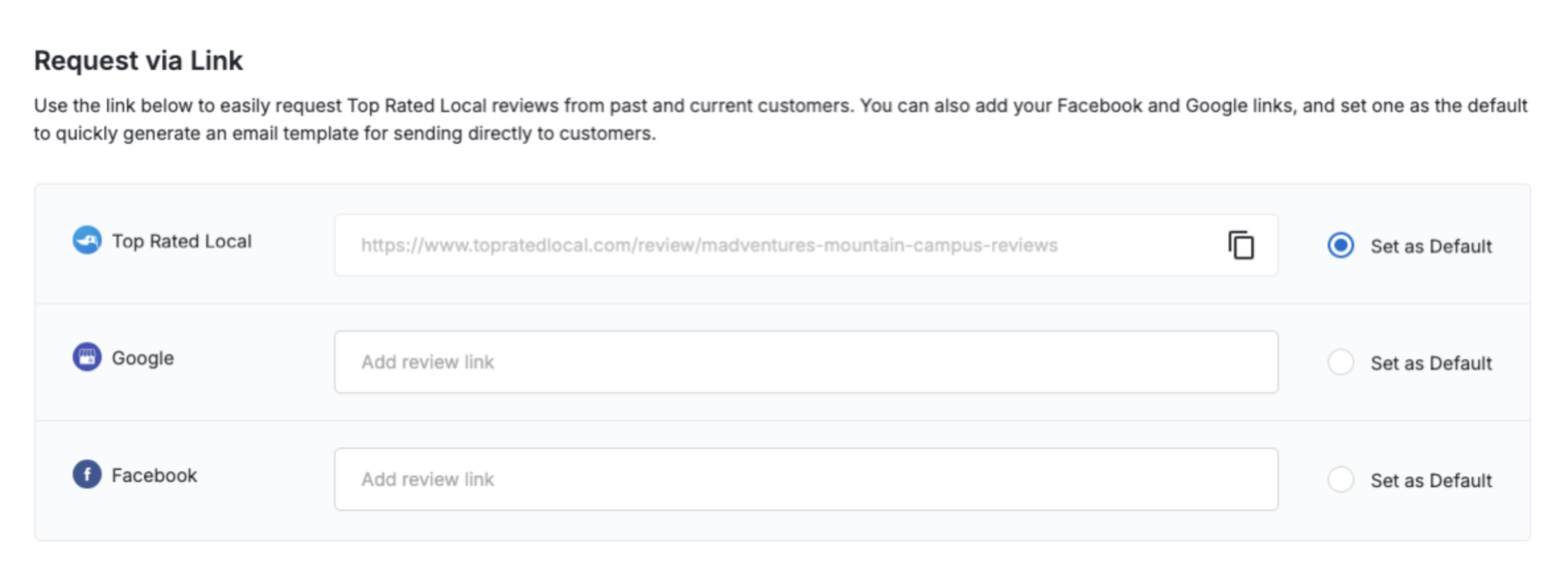This screenshot has width=1568, height=569.
Task: Click the Top Rated Local logo icon
Action: (87, 240)
